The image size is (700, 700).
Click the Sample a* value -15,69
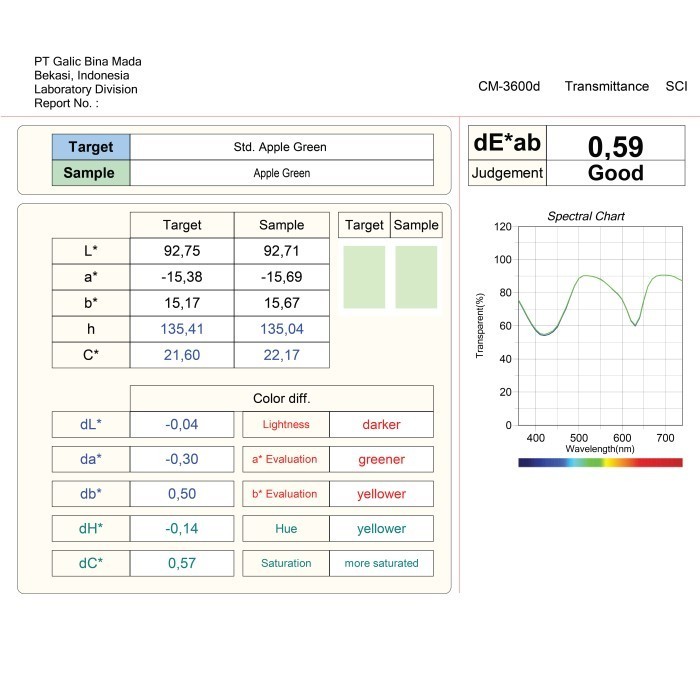[x=282, y=277]
